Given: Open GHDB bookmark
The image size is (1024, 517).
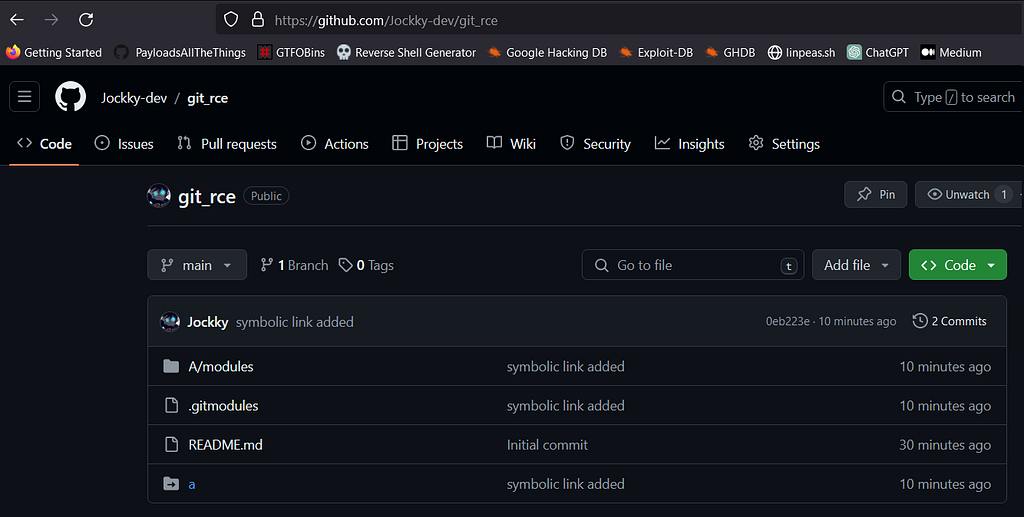Looking at the screenshot, I should tap(730, 52).
